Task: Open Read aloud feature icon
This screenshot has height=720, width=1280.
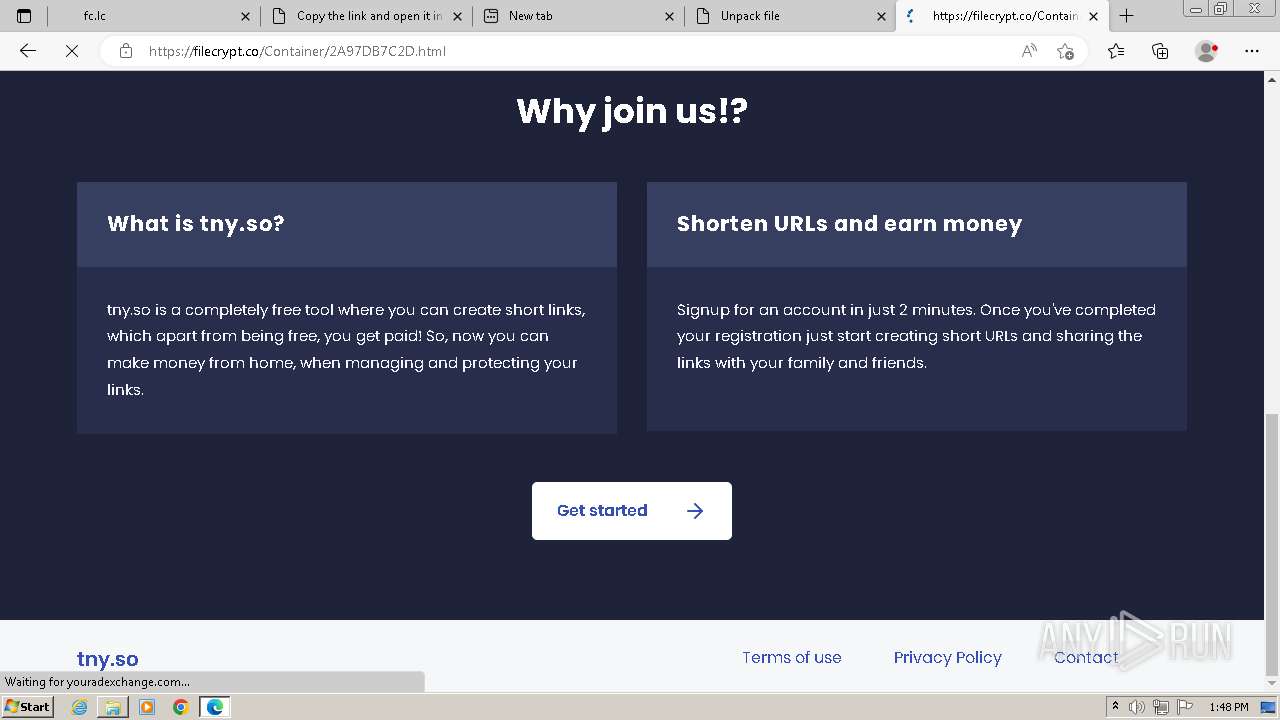Action: click(x=1029, y=51)
